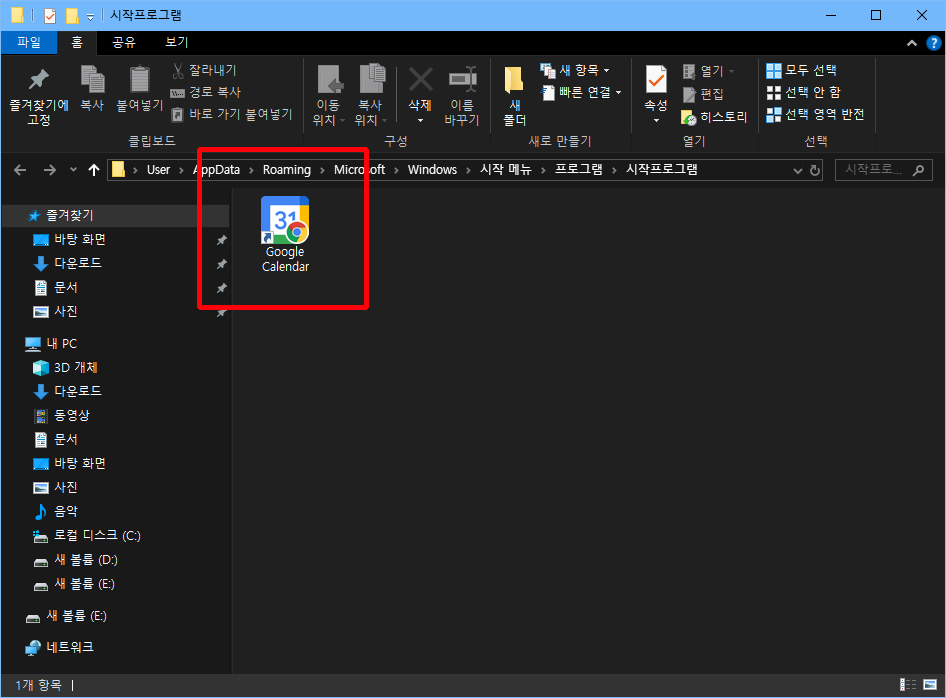This screenshot has height=698, width=946.
Task: Open recent locations dropdown arrow
Action: point(73,170)
